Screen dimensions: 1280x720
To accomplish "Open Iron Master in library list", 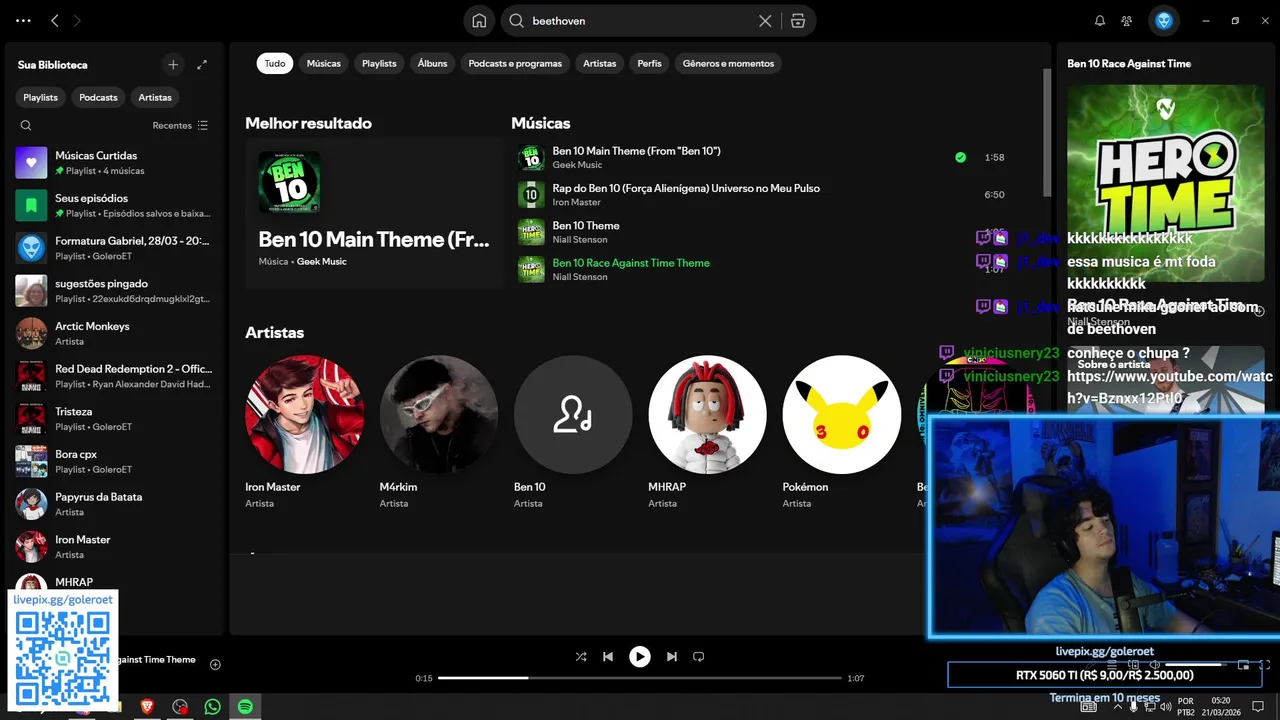I will (x=114, y=546).
